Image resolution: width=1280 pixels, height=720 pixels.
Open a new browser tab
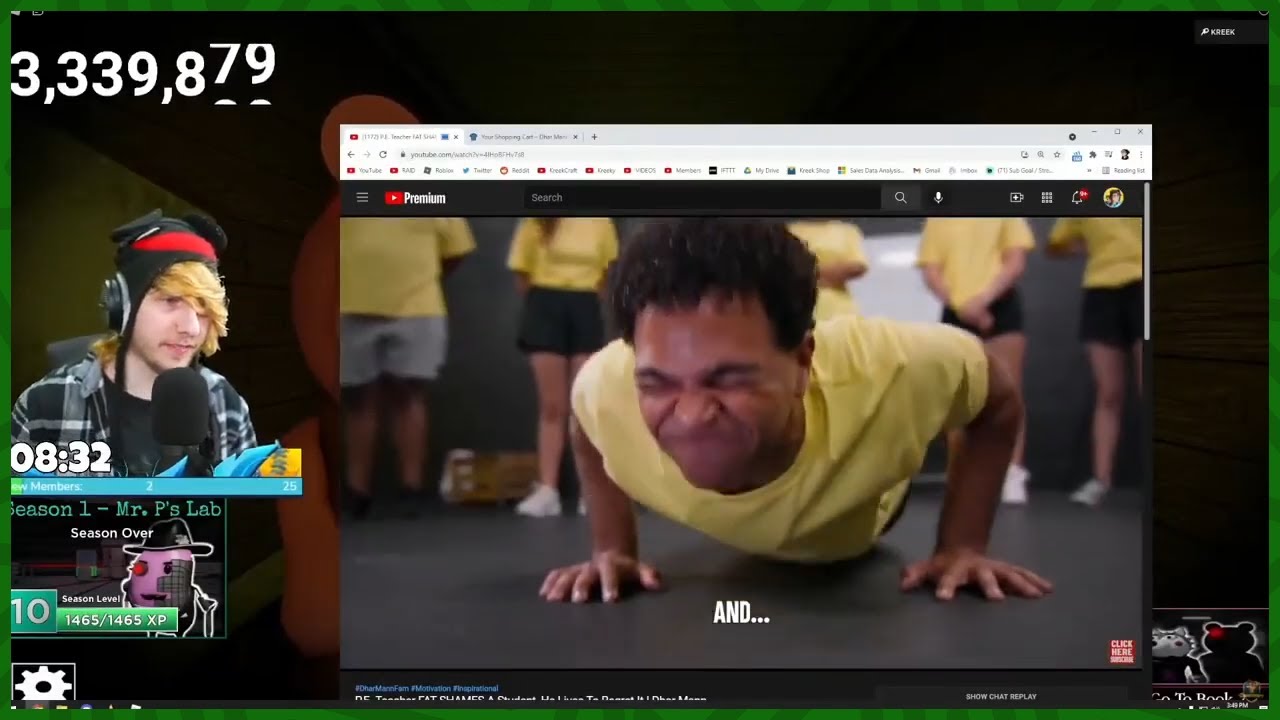pos(594,137)
